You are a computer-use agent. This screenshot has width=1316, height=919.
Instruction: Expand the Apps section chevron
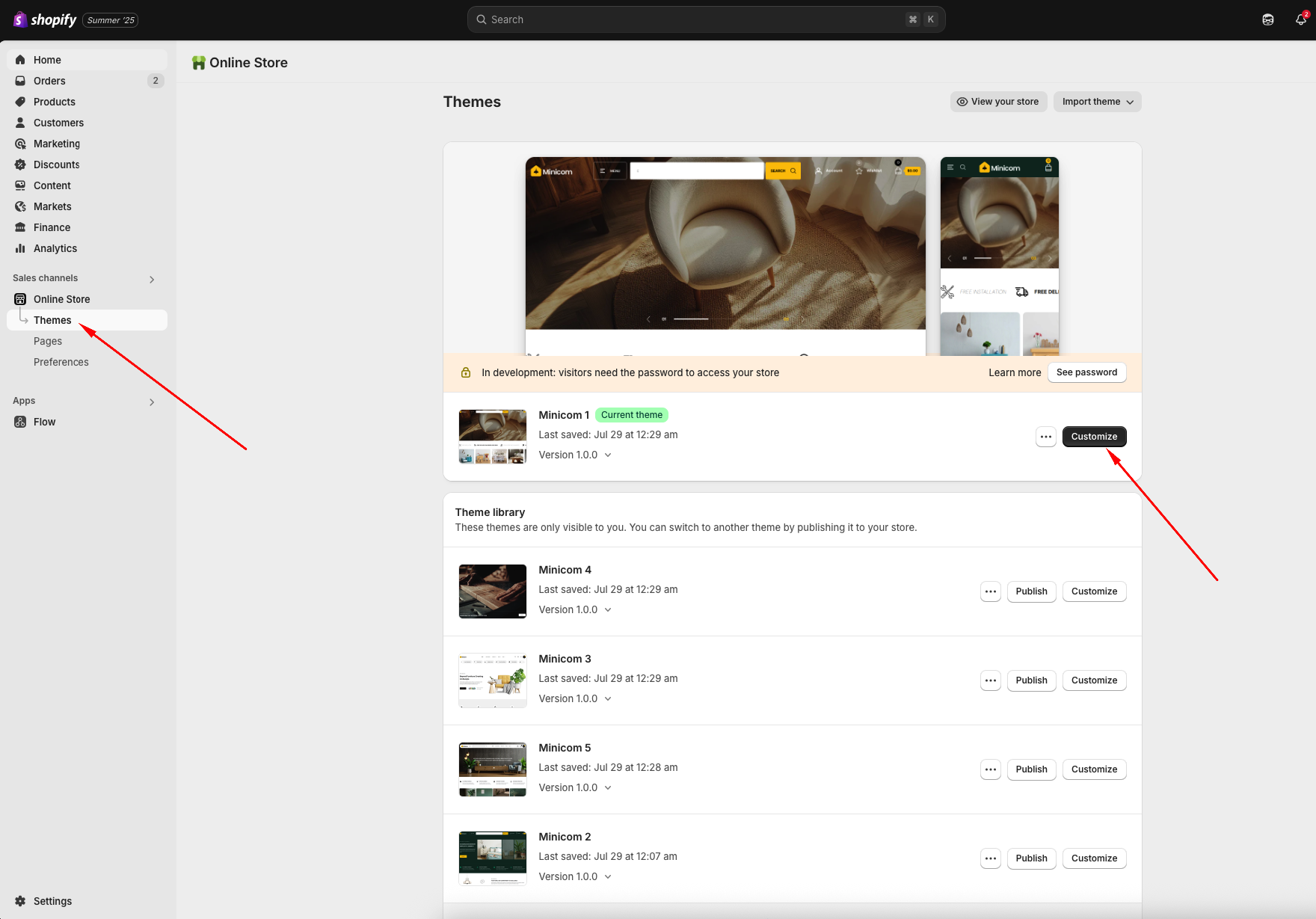pos(152,402)
